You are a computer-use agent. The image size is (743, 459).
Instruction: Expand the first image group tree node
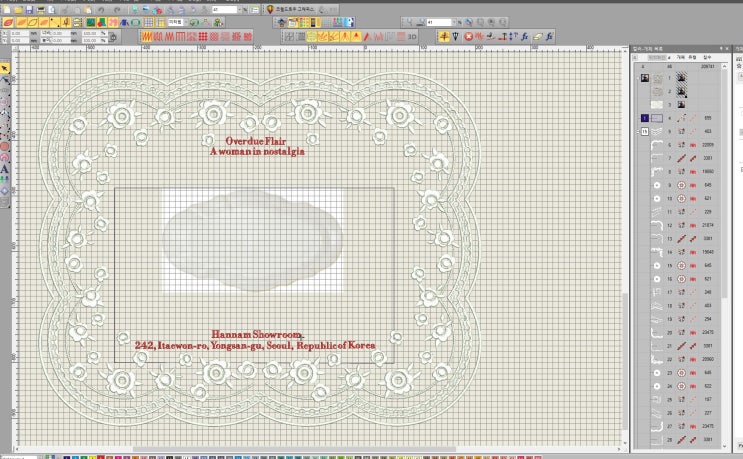click(638, 78)
